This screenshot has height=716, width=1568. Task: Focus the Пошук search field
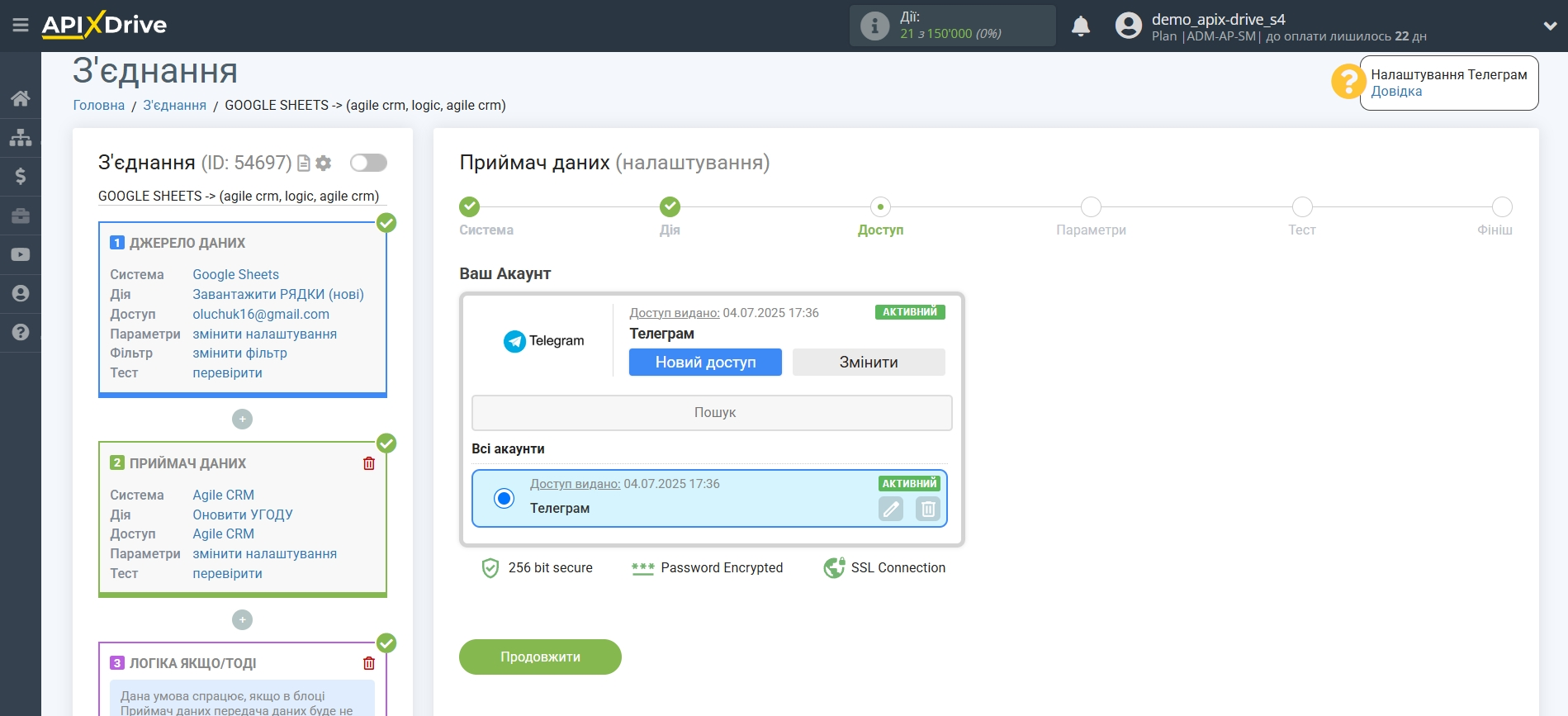[x=712, y=412]
